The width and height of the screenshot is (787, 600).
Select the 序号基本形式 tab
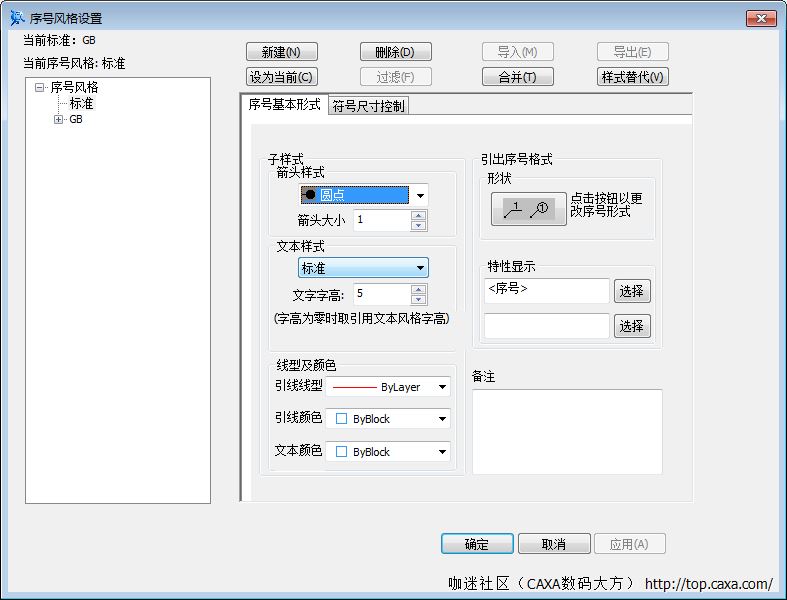click(284, 105)
